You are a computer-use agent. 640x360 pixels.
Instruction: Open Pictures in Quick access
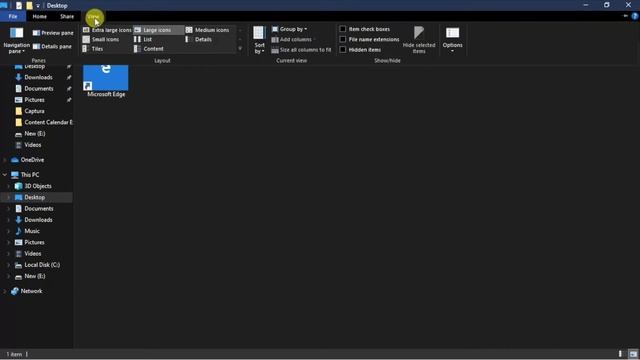coord(34,100)
